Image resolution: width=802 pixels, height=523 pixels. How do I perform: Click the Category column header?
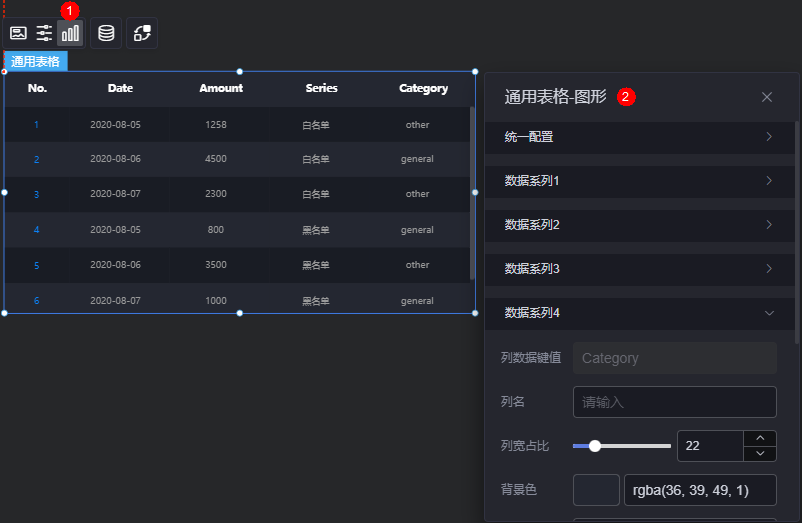click(423, 88)
